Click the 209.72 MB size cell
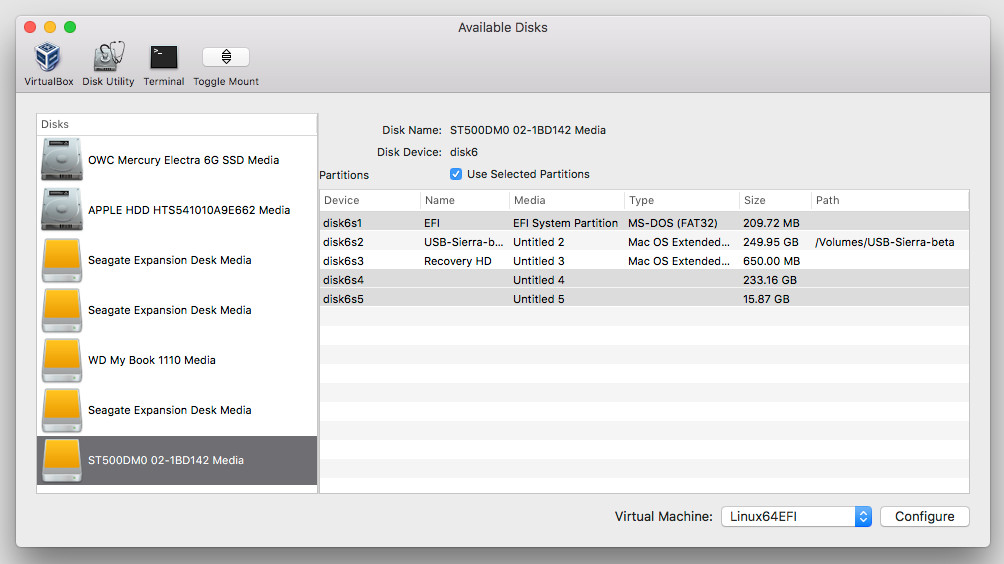The width and height of the screenshot is (1004, 564). 772,223
